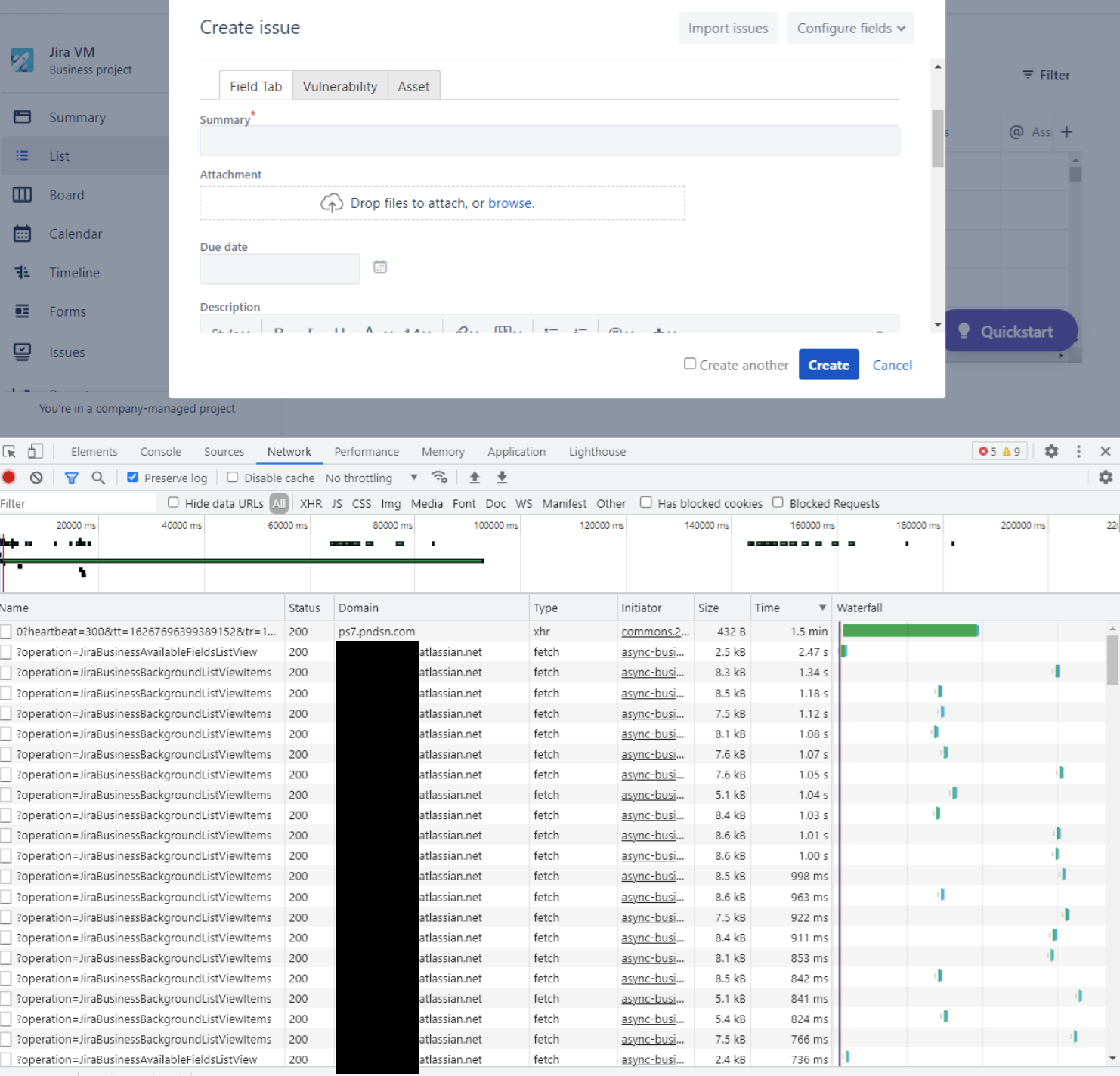Toggle the network filter funnel icon
Viewport: 1120px width, 1076px height.
72,478
